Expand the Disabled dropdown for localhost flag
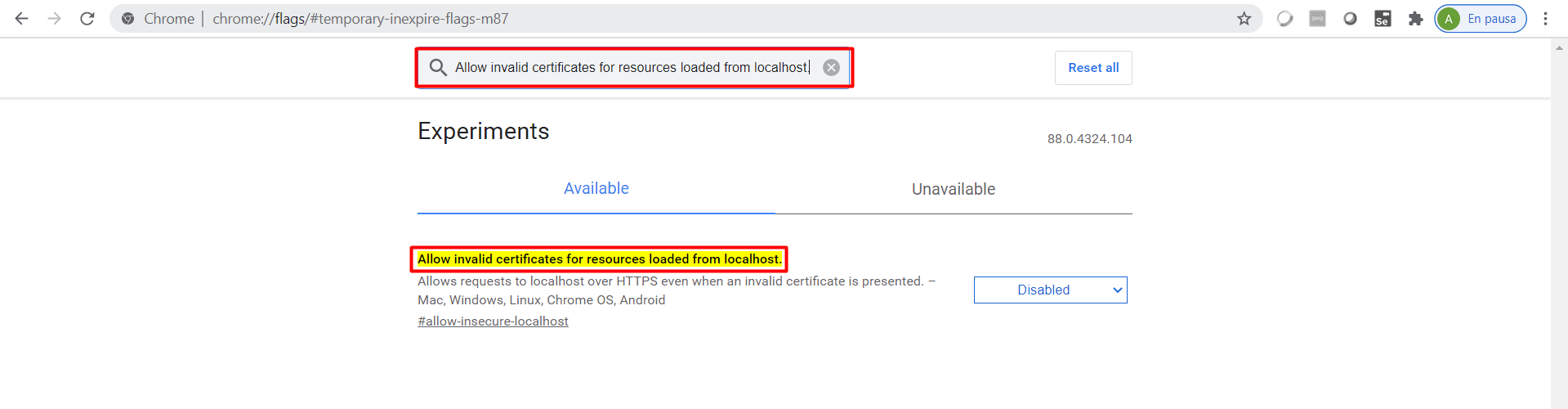The height and width of the screenshot is (409, 1568). [x=1050, y=290]
